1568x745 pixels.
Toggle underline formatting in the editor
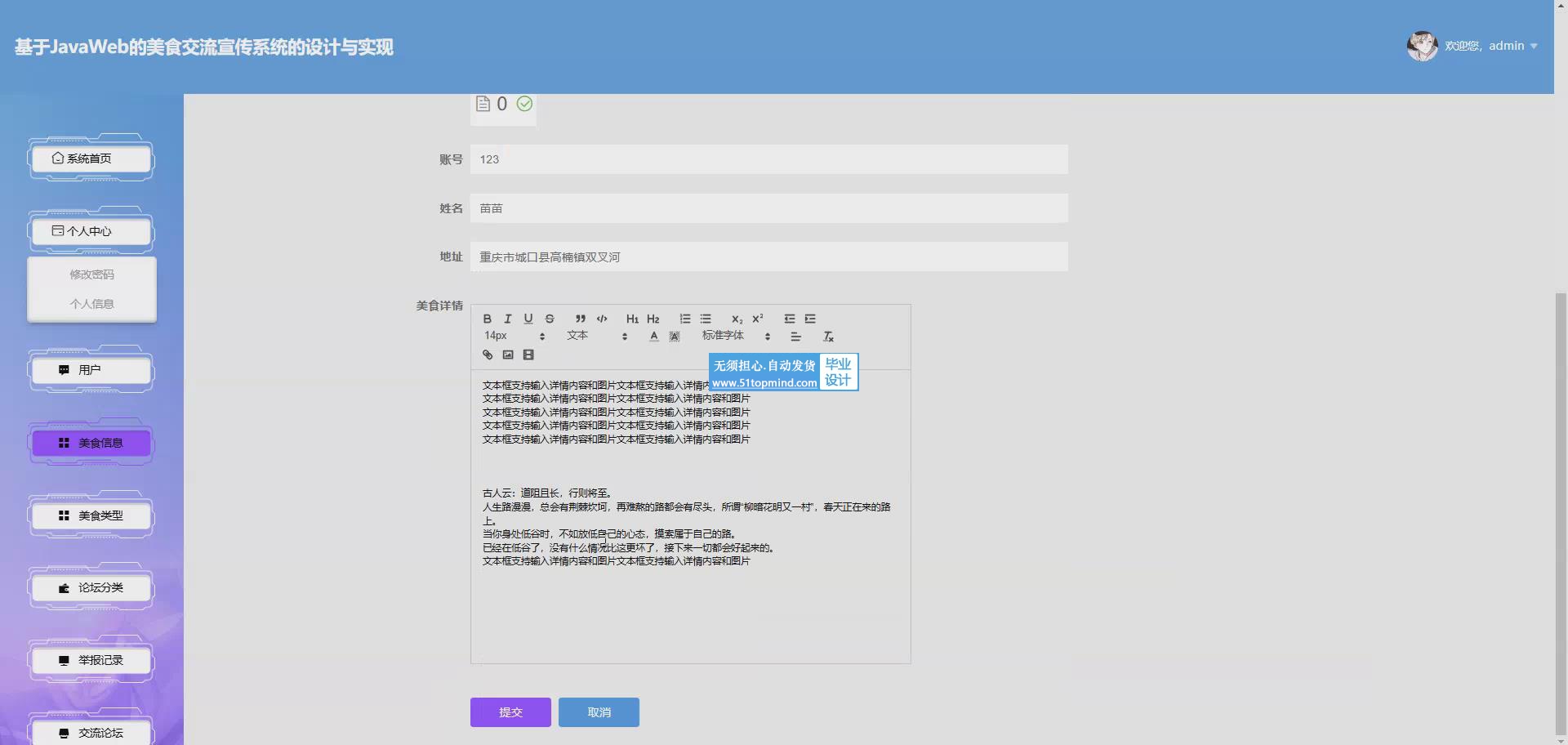point(528,319)
